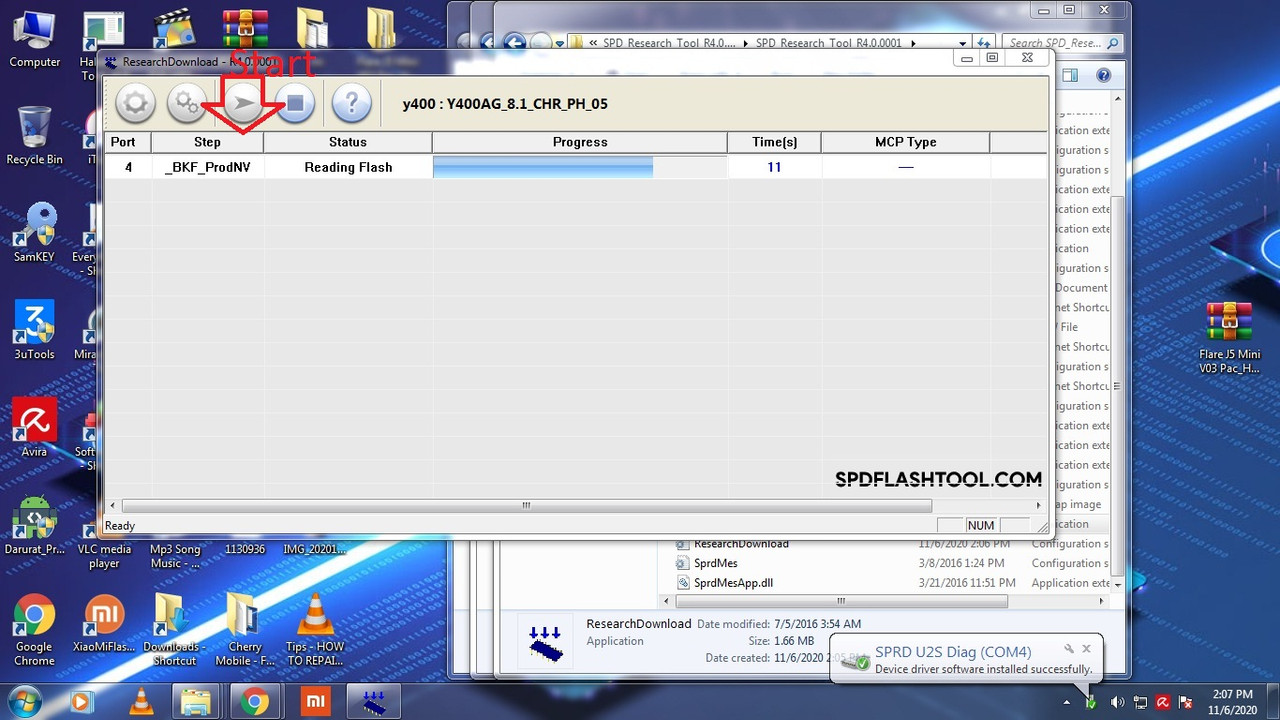Select the Progress column header

pos(580,142)
